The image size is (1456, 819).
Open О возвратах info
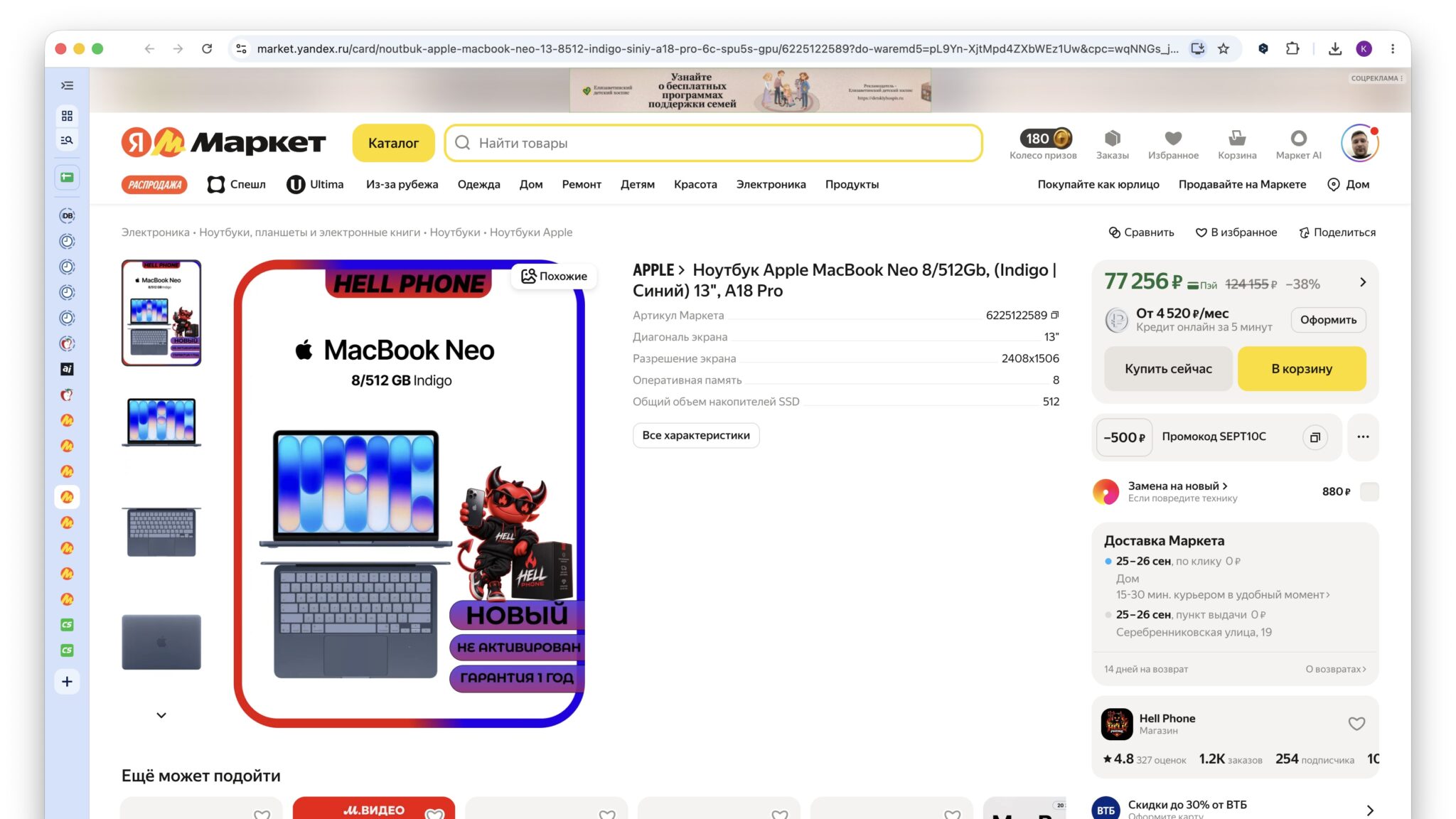[1336, 669]
